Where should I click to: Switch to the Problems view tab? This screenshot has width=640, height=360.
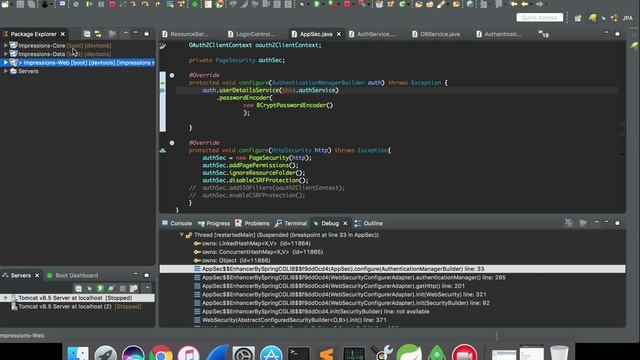(252, 223)
